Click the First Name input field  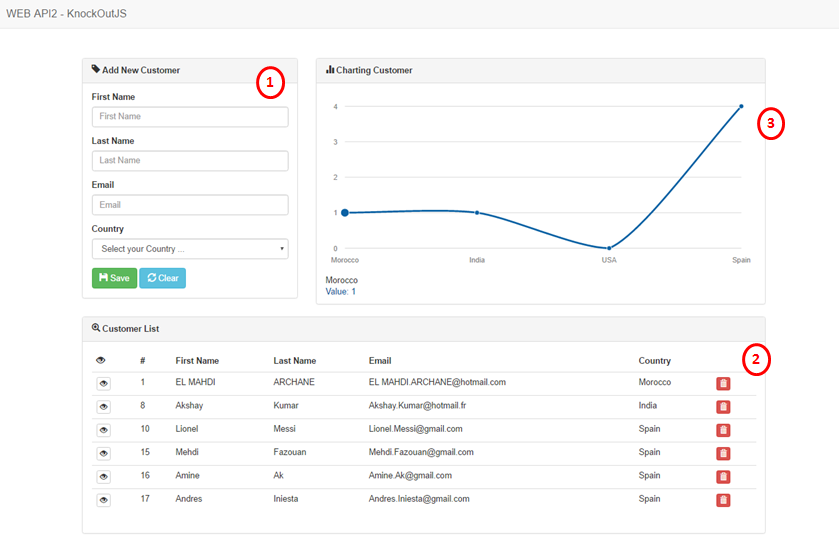coord(190,117)
